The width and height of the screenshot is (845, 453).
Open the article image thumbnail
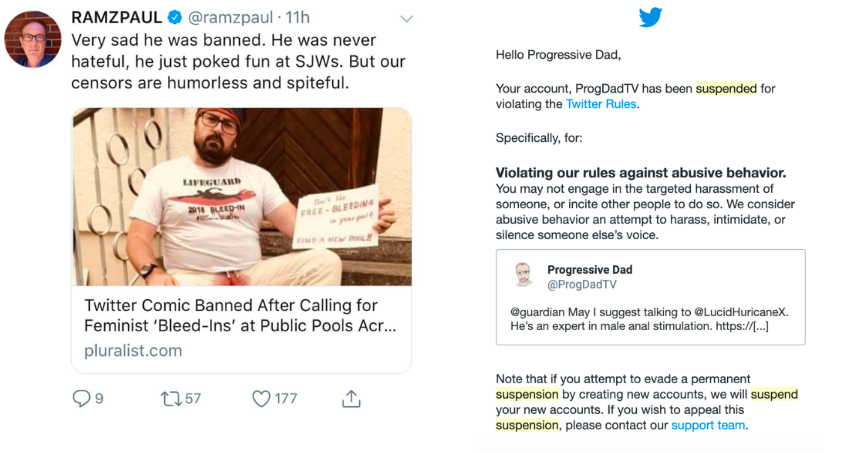[x=241, y=197]
